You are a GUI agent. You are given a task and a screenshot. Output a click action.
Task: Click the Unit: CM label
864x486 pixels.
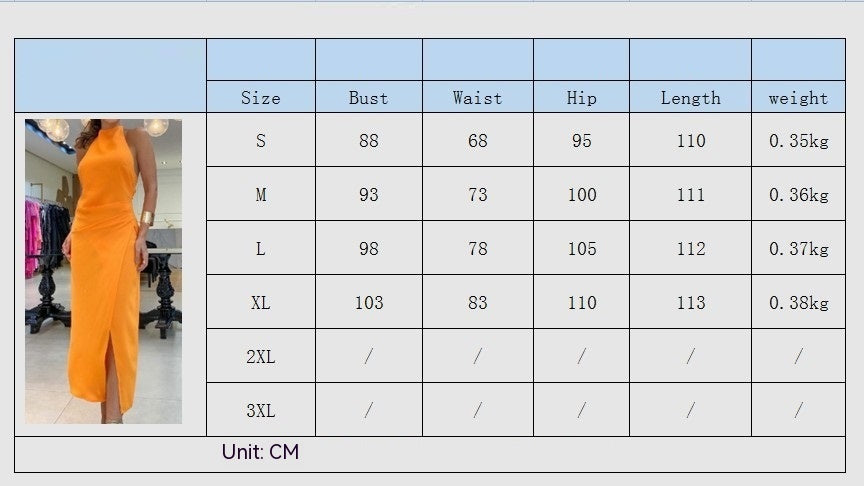260,453
